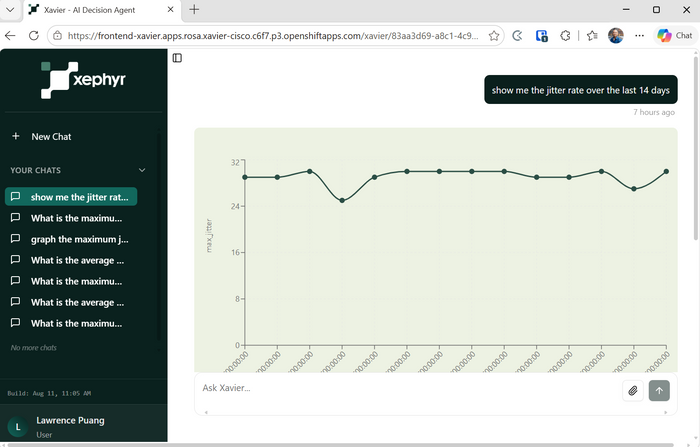Open the browser extensions puzzle icon
The image size is (700, 447).
point(565,36)
